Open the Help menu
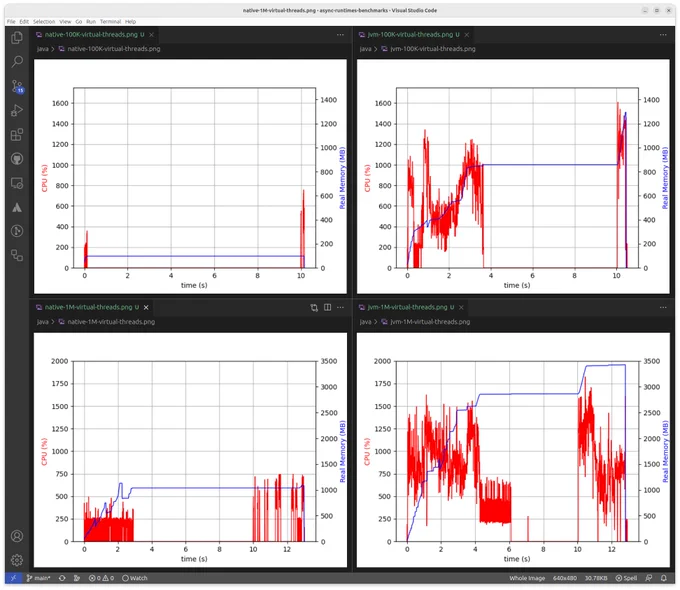680x590 pixels. 130,22
